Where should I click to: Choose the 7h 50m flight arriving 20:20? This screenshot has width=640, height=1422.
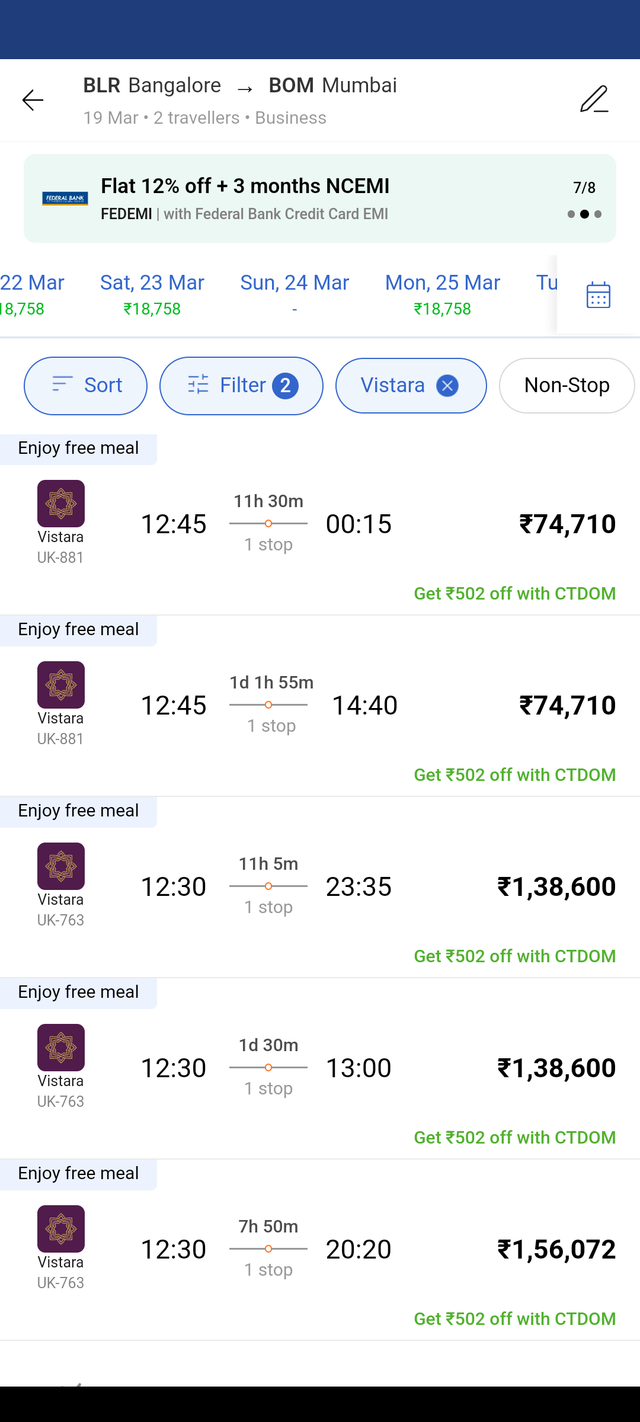[320, 1250]
